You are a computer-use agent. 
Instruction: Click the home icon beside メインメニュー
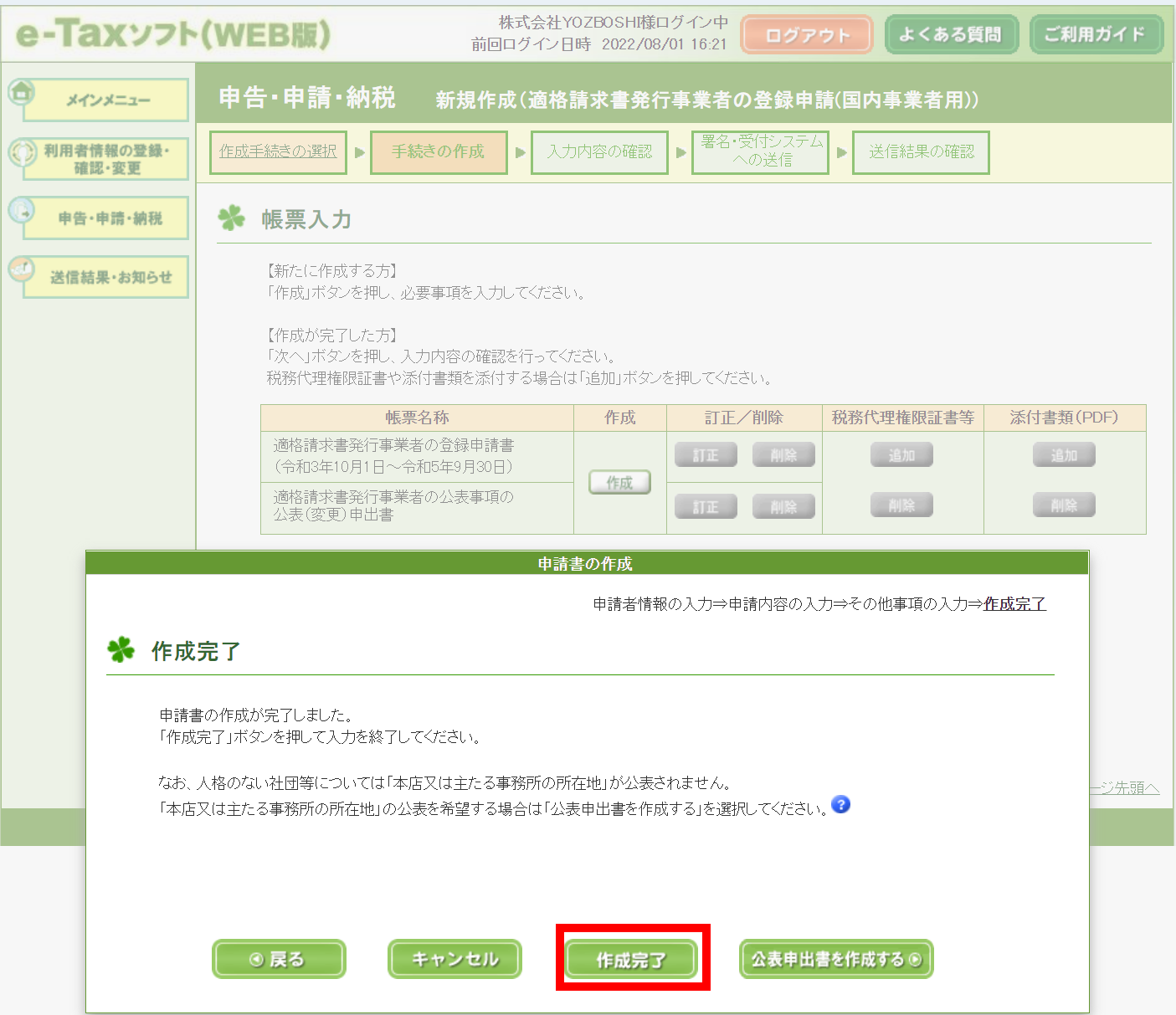[22, 92]
